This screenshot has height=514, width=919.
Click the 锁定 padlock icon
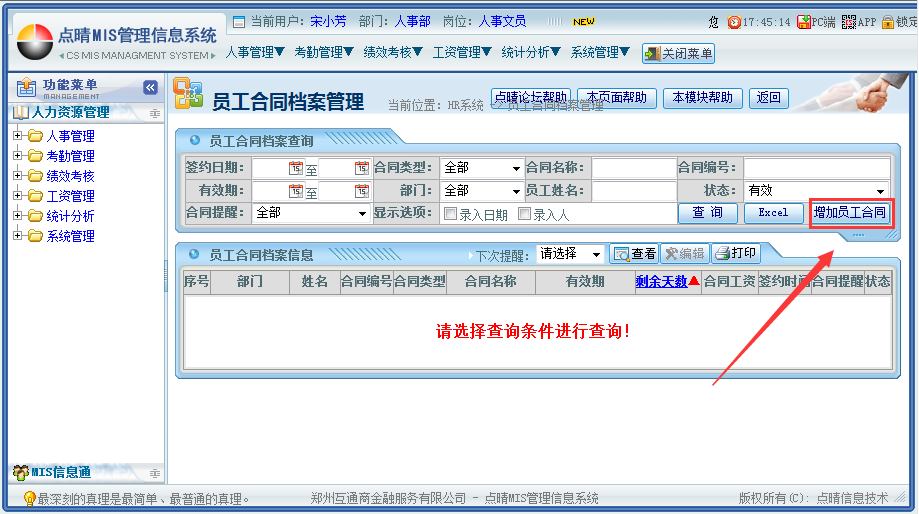(888, 21)
